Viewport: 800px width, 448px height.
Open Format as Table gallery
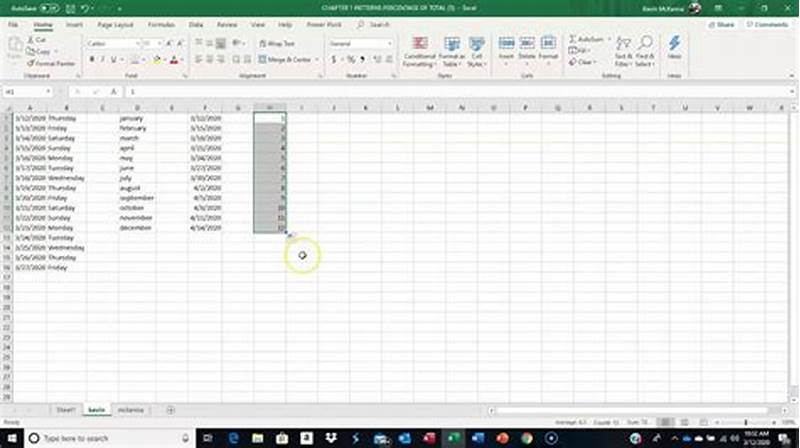click(x=452, y=52)
